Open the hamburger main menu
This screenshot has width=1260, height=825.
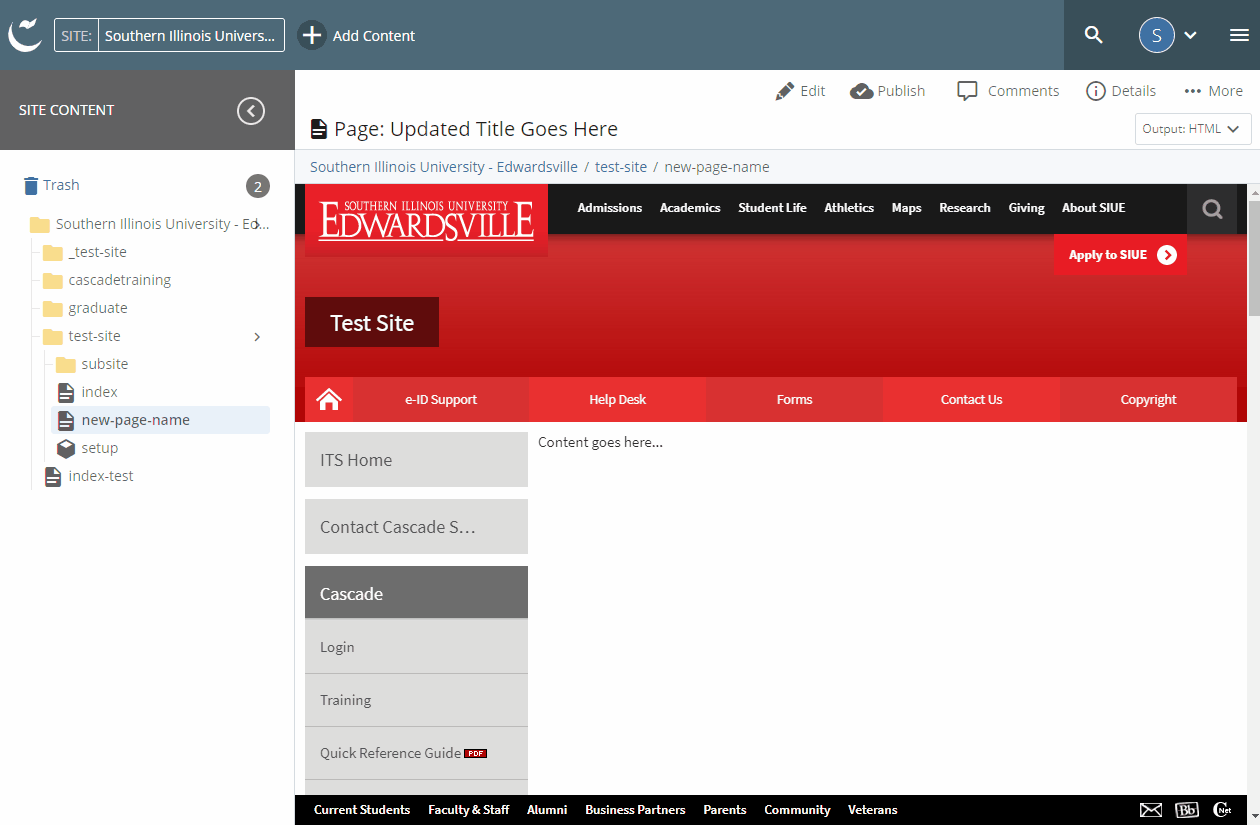coord(1239,35)
